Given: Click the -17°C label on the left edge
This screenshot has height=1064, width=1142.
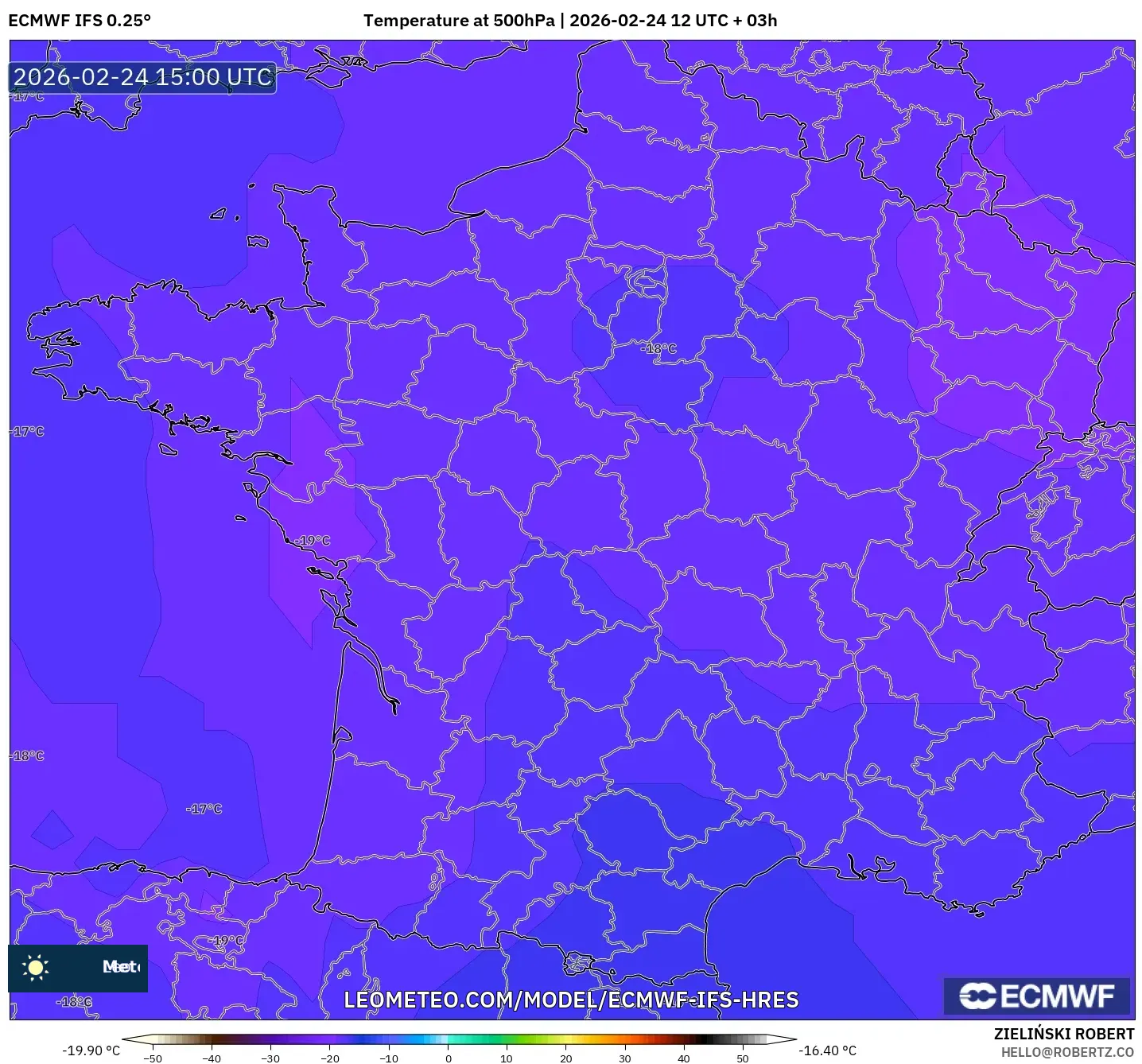Looking at the screenshot, I should (x=25, y=432).
